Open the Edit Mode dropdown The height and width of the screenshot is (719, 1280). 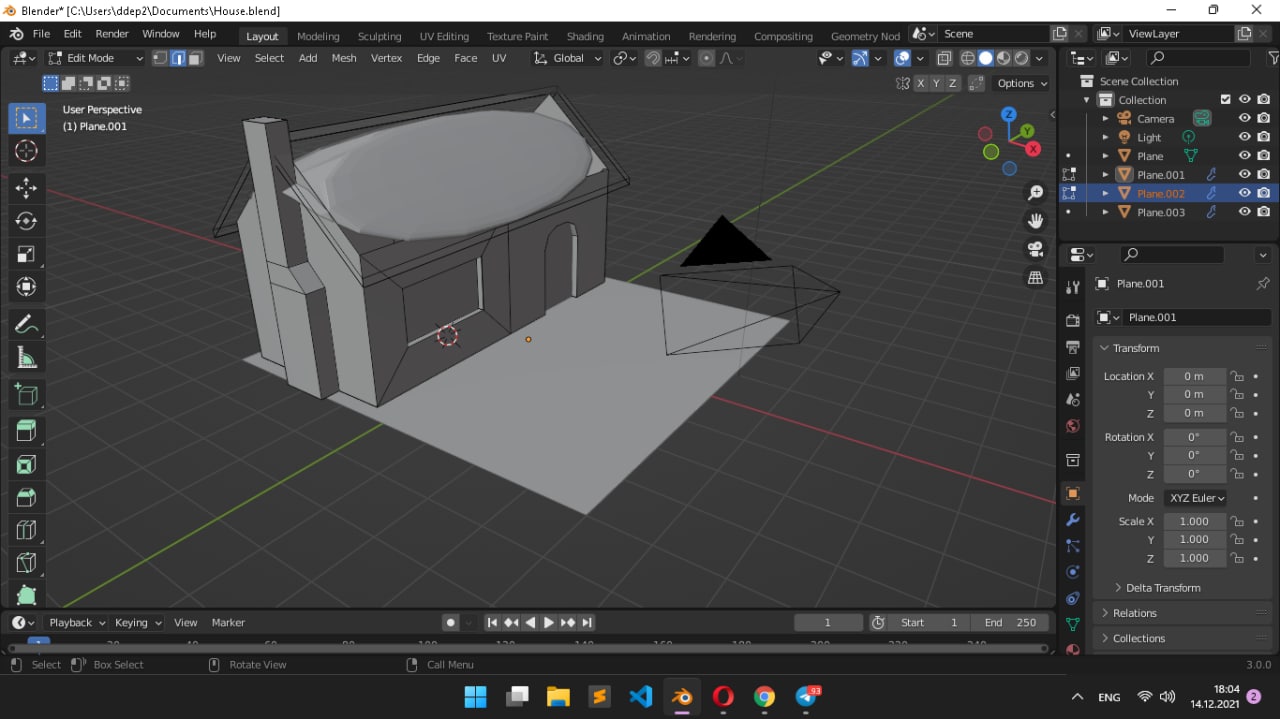click(x=96, y=58)
